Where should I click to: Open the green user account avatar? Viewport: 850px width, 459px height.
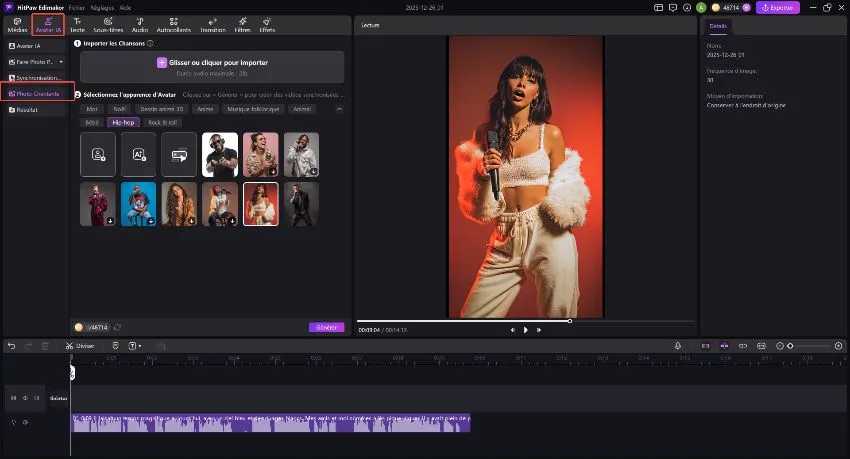pos(701,8)
